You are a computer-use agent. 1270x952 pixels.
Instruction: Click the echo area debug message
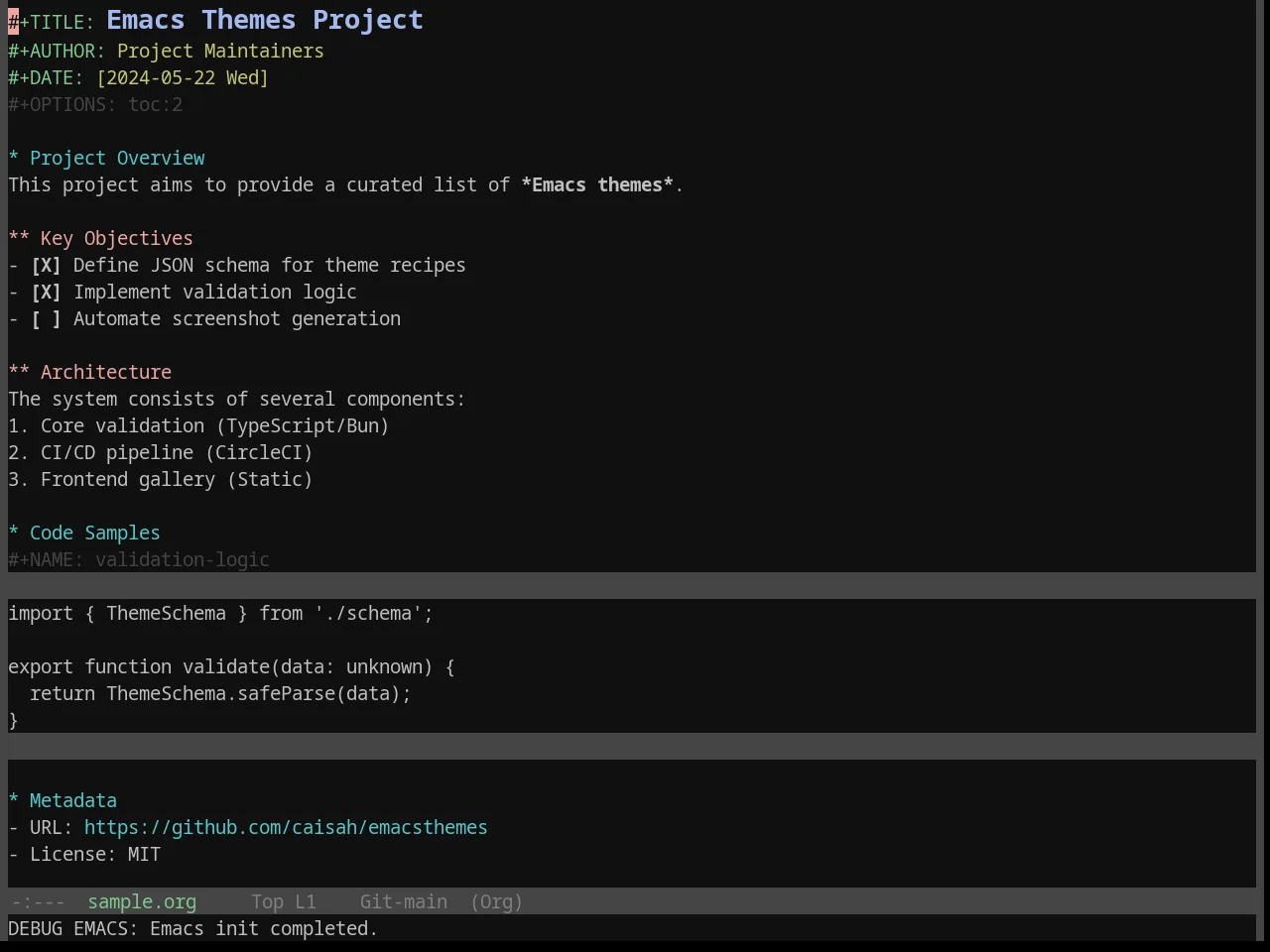click(x=193, y=928)
